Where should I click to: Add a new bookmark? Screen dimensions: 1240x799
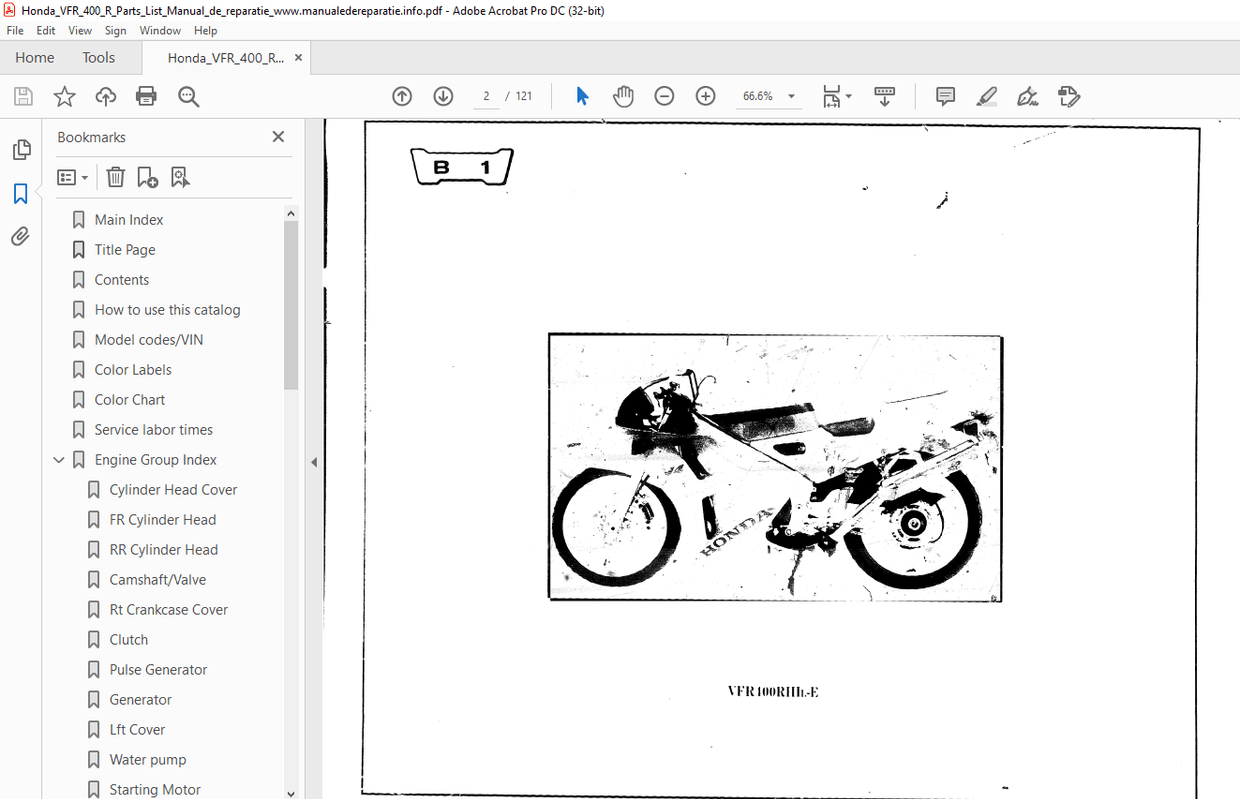pyautogui.click(x=147, y=176)
